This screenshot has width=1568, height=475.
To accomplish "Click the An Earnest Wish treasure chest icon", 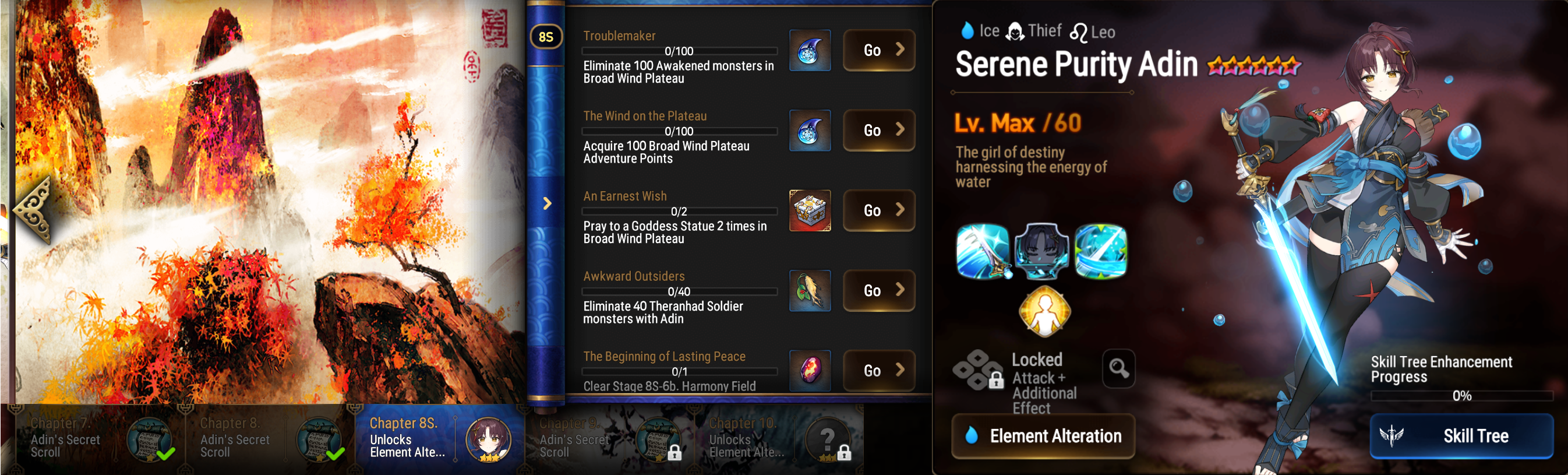I will coord(810,211).
